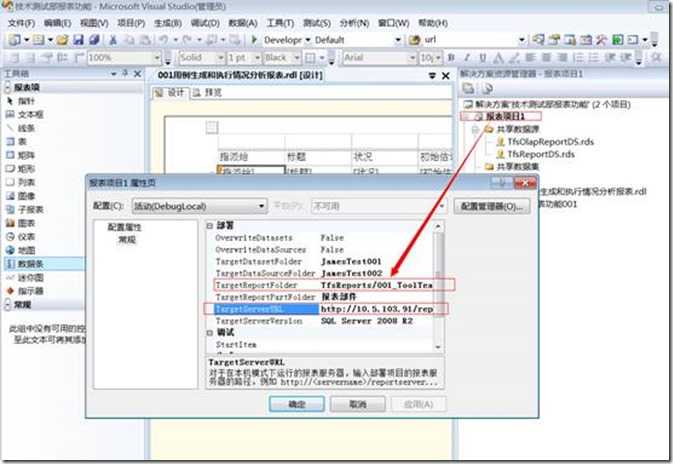The width and height of the screenshot is (673, 464).
Task: Select the TargetServerURL value field
Action: pyautogui.click(x=377, y=309)
